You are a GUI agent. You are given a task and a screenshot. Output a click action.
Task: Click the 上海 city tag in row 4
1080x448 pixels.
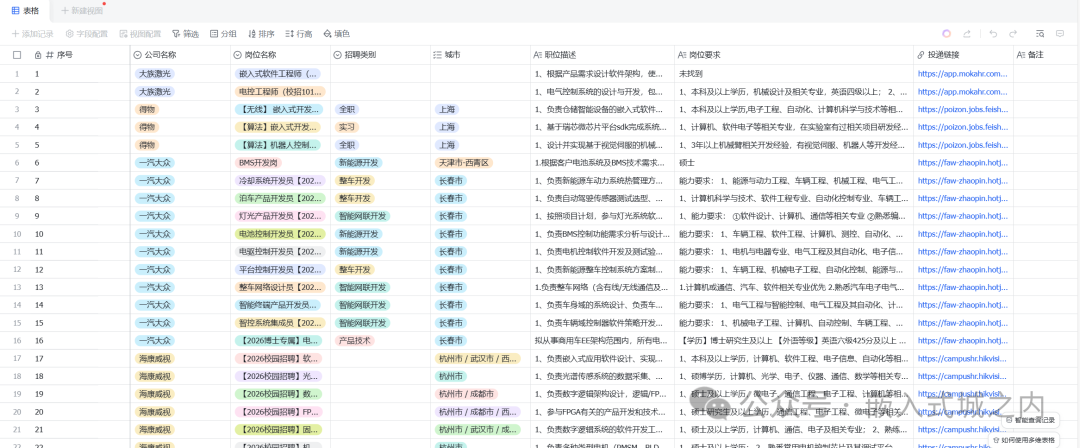pos(447,127)
